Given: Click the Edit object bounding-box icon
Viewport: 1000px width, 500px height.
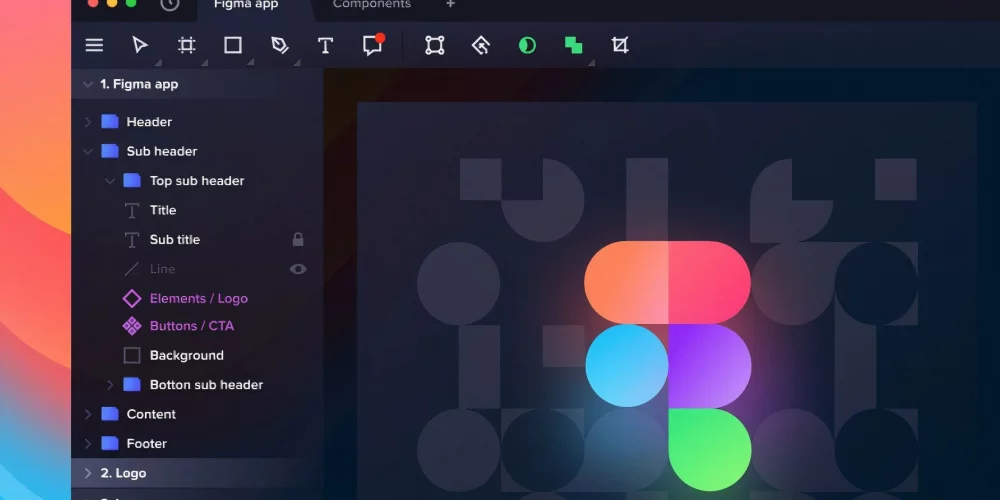Looking at the screenshot, I should point(434,45).
